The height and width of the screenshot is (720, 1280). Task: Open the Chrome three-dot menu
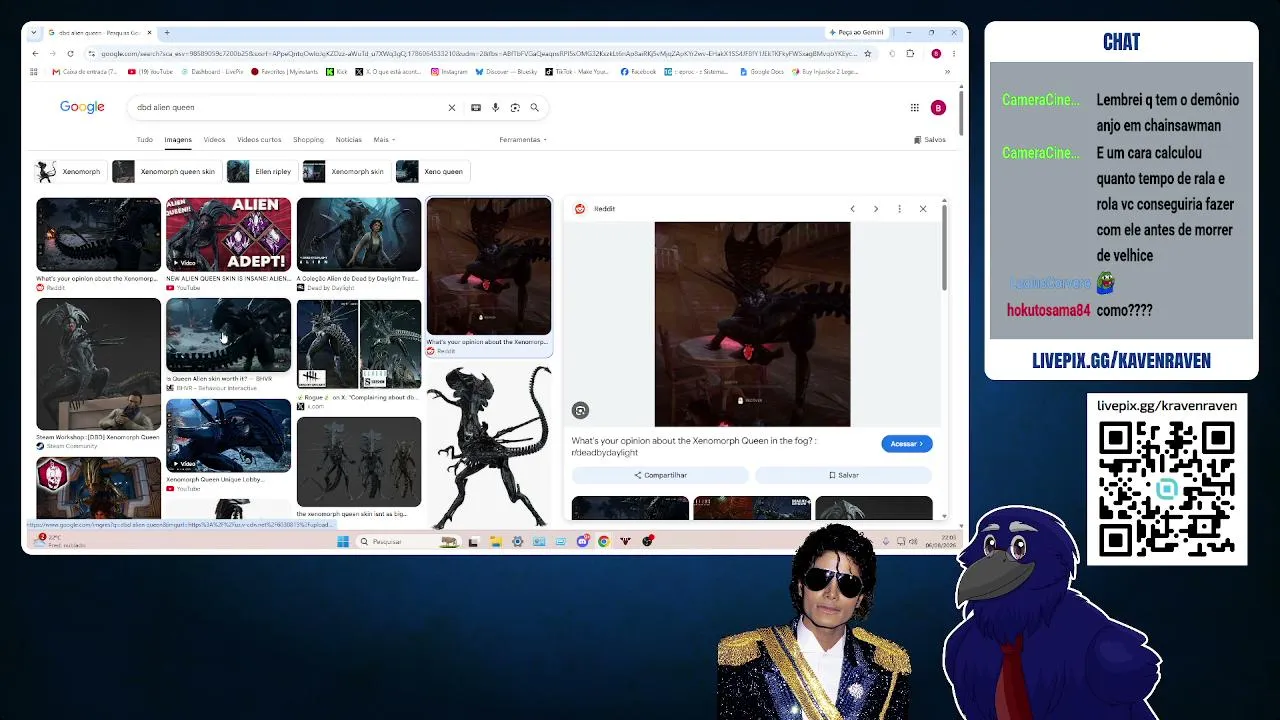953,53
